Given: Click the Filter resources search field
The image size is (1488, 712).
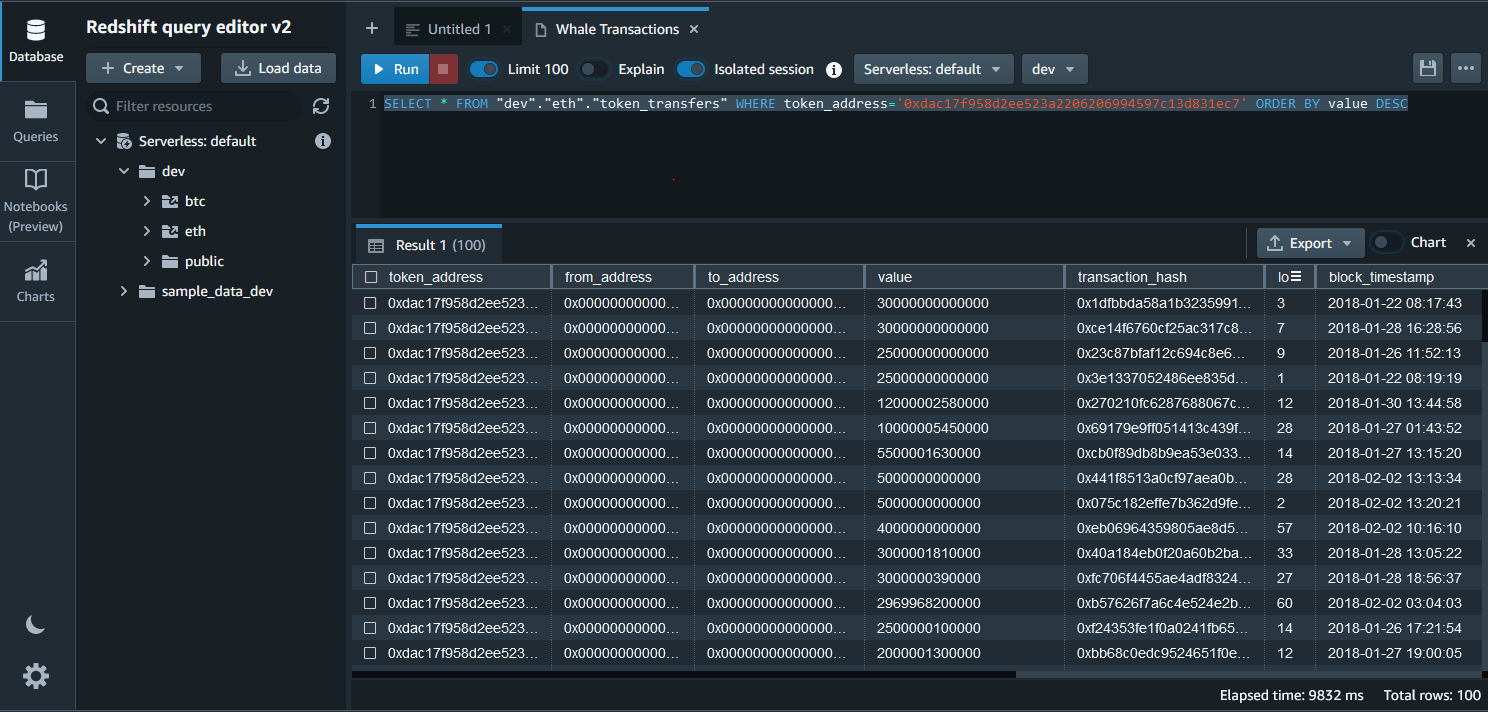Looking at the screenshot, I should point(200,106).
